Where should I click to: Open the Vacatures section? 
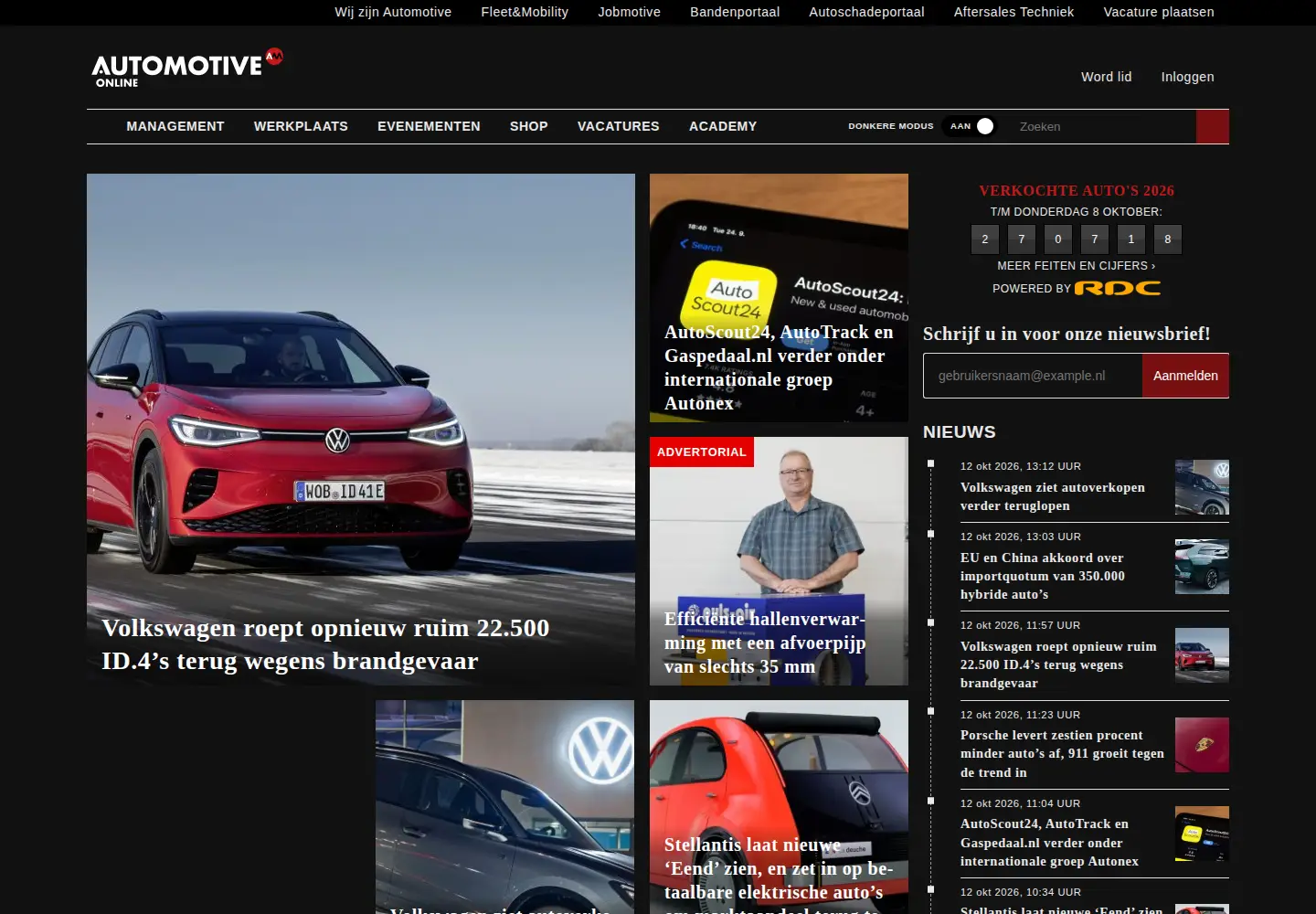click(619, 126)
